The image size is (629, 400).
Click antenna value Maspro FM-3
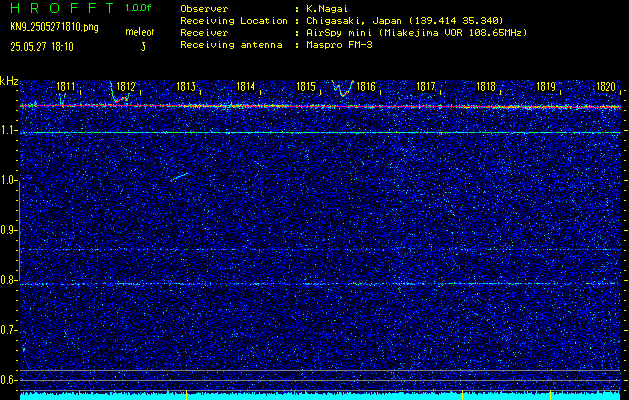pyautogui.click(x=339, y=45)
